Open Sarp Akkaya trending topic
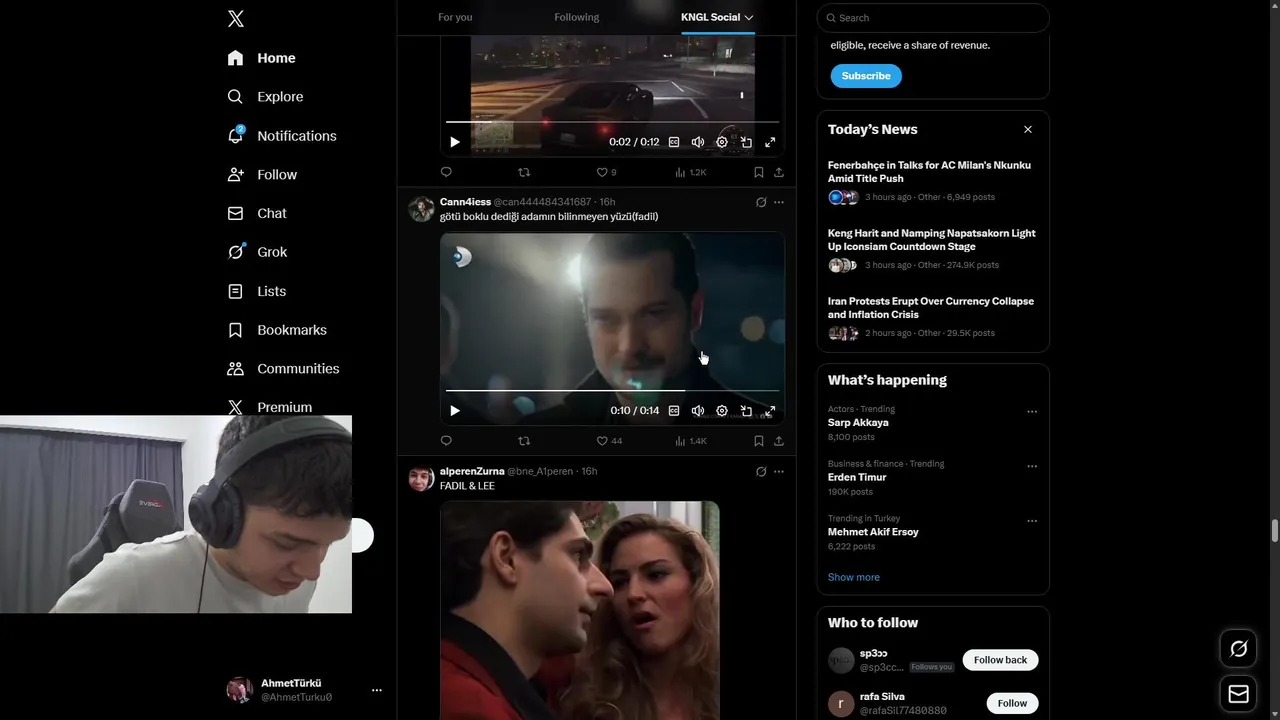 (x=858, y=423)
